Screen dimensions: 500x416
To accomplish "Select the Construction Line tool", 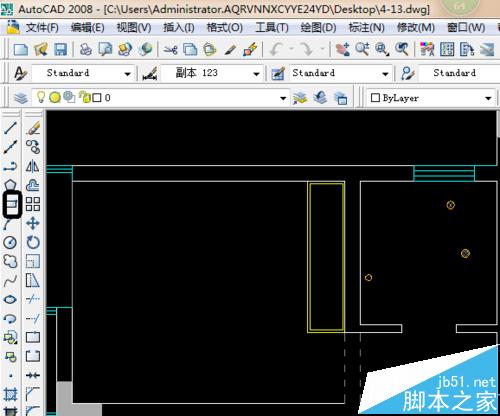I will coord(10,147).
